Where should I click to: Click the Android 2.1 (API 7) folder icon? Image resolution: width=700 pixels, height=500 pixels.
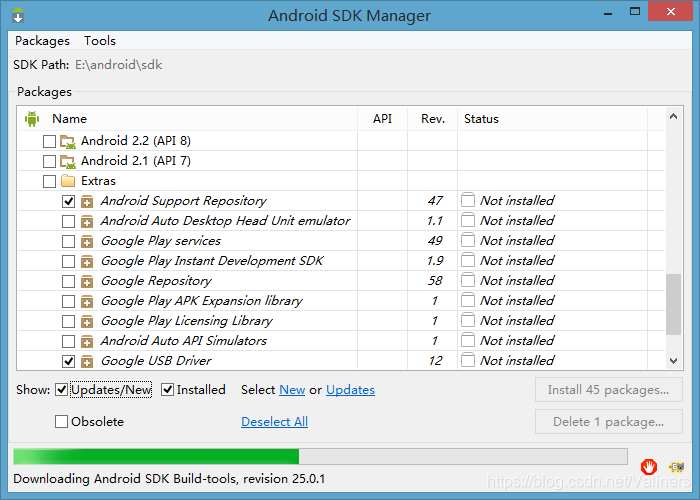68,162
